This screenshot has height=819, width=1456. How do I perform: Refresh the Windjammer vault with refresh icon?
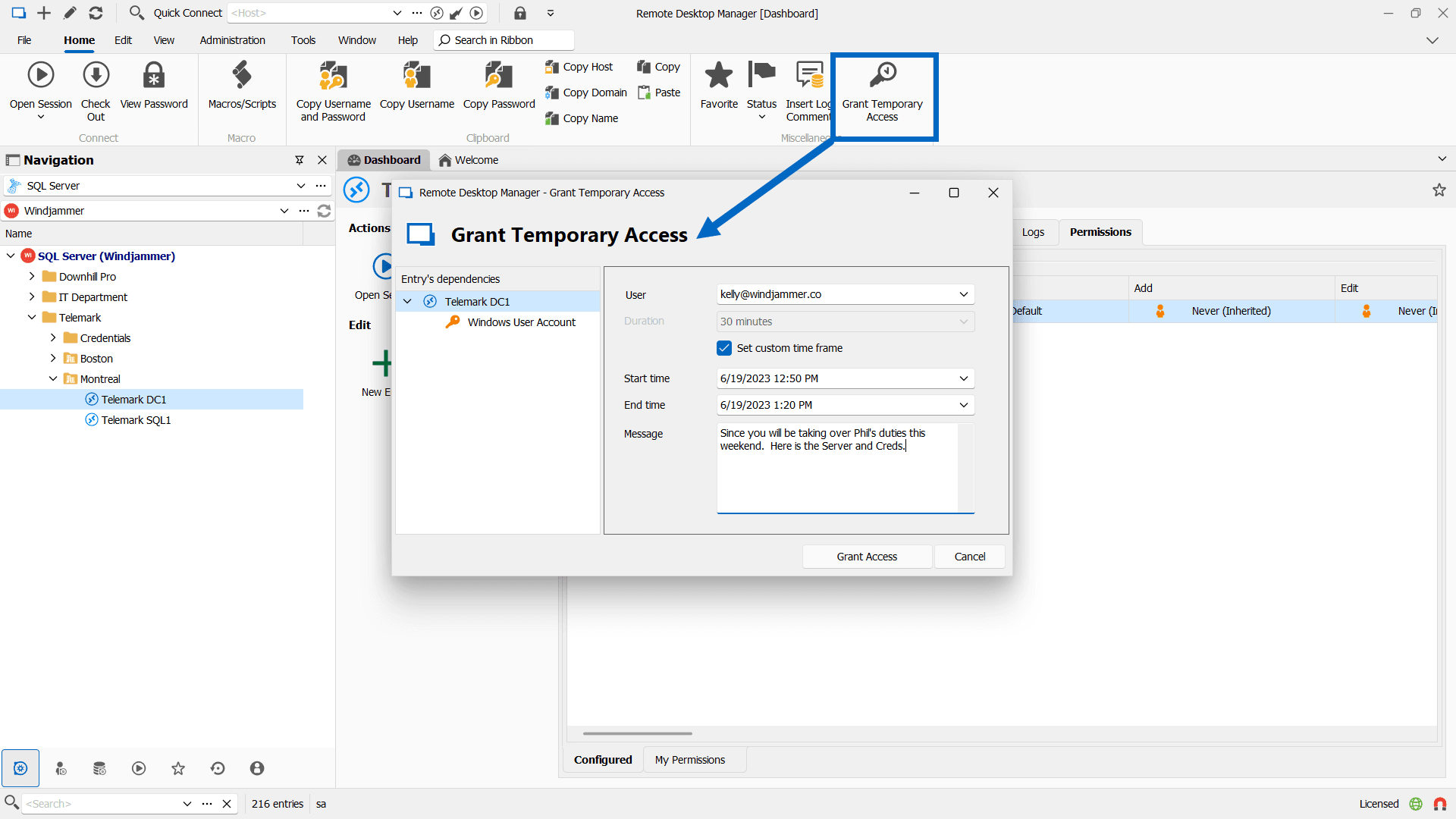pyautogui.click(x=324, y=211)
